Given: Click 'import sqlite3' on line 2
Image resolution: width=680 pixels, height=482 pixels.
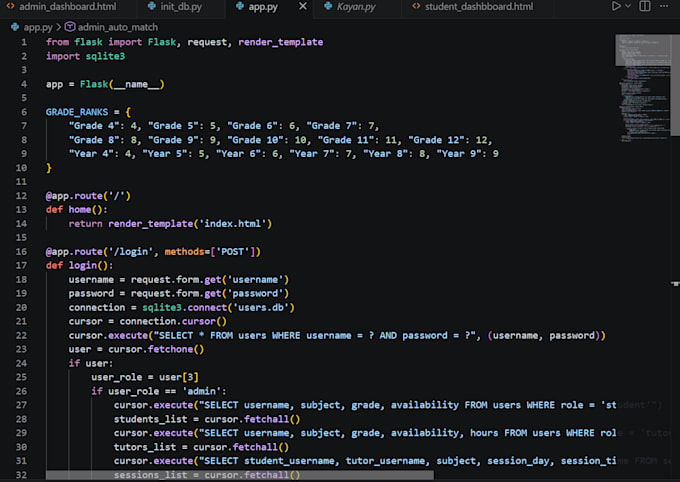Looking at the screenshot, I should (x=85, y=56).
